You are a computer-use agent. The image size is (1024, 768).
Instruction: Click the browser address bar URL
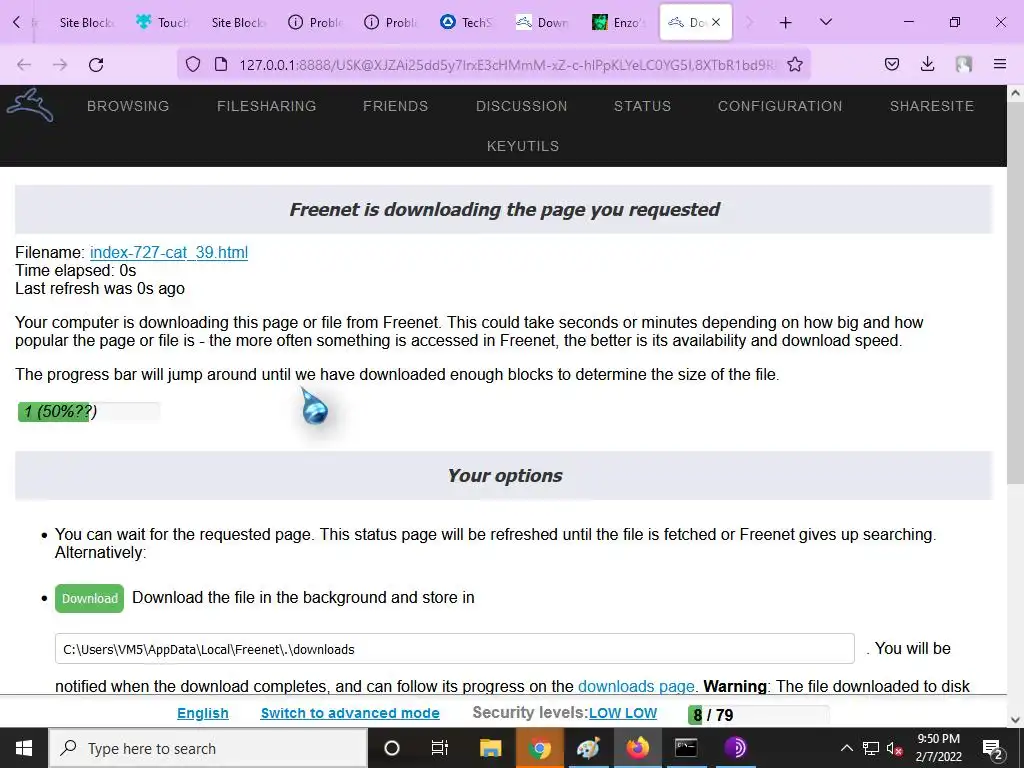tap(507, 64)
